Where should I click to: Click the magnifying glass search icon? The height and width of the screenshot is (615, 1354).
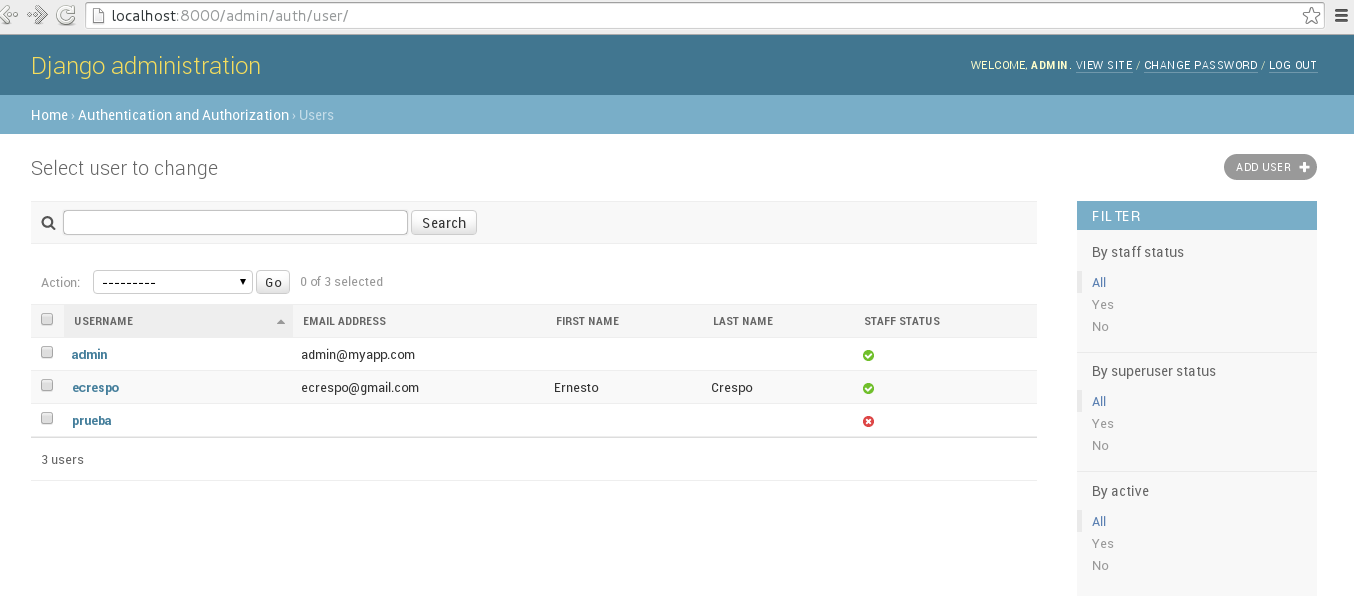point(48,223)
